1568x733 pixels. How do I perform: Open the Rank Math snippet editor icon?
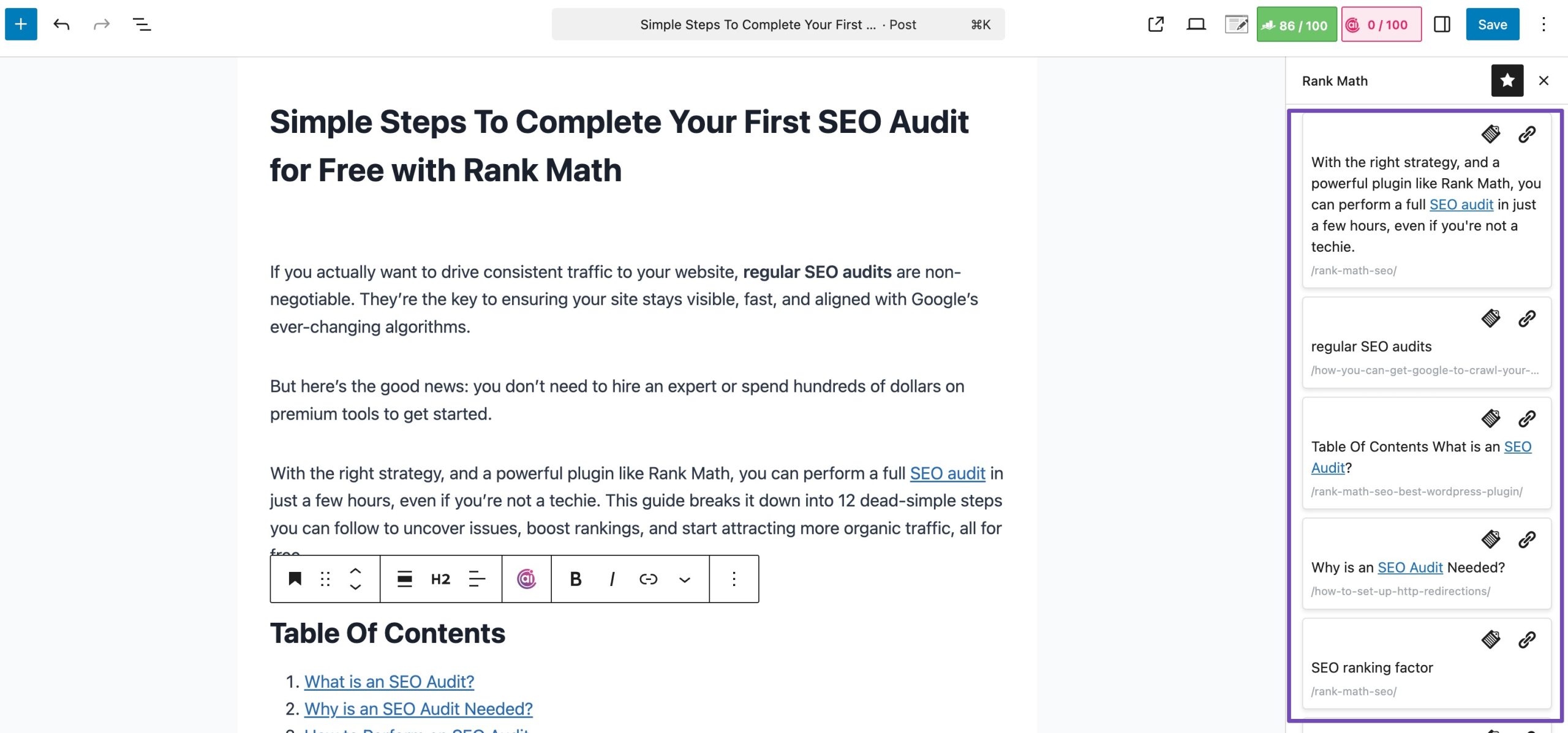point(1237,24)
